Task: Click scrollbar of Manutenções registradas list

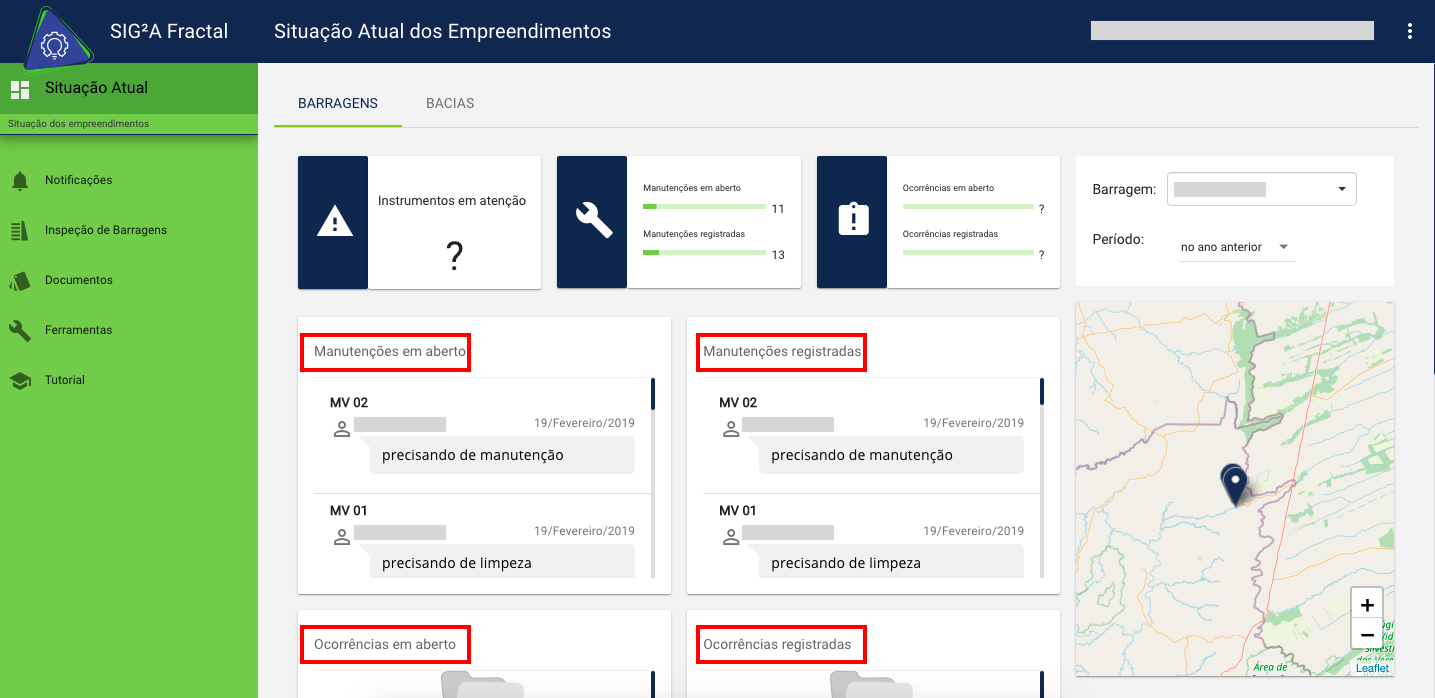Action: (1042, 478)
